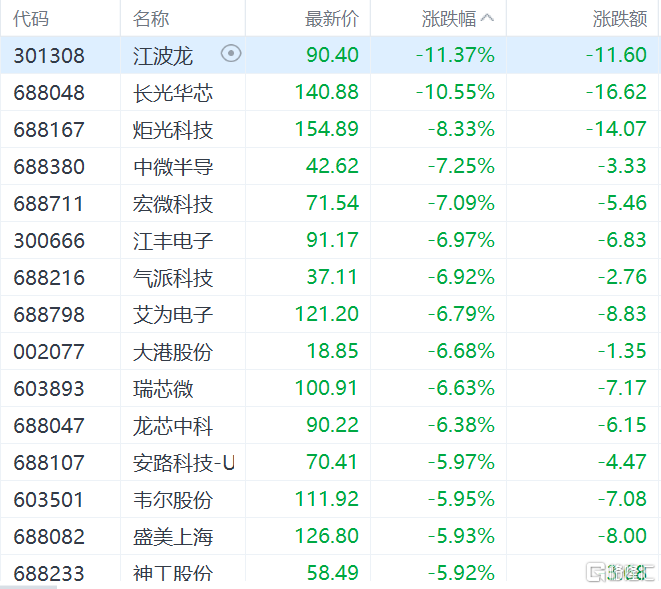Select stock code 688047

[x=49, y=426]
